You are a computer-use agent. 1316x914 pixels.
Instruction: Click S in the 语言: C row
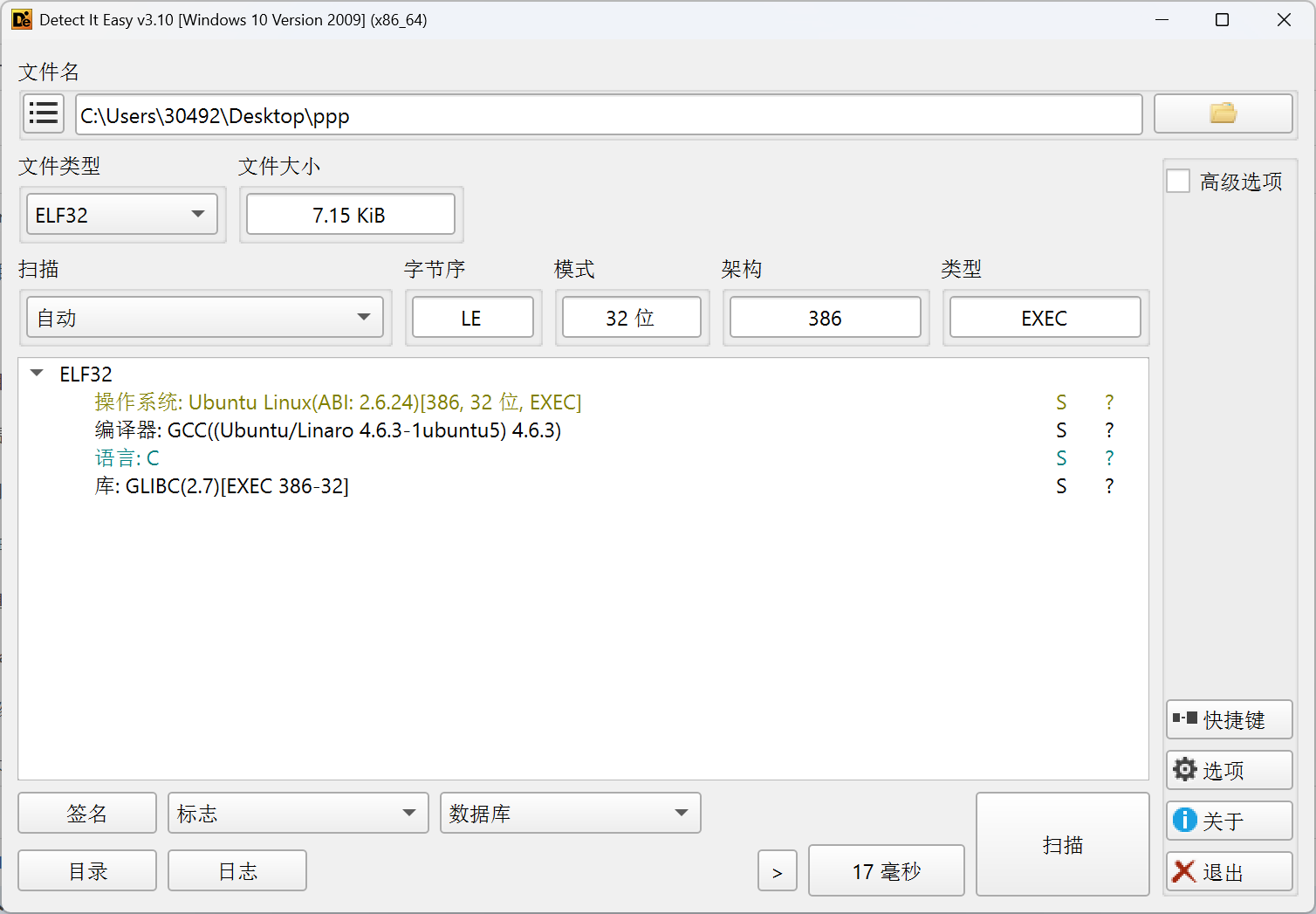(1061, 458)
